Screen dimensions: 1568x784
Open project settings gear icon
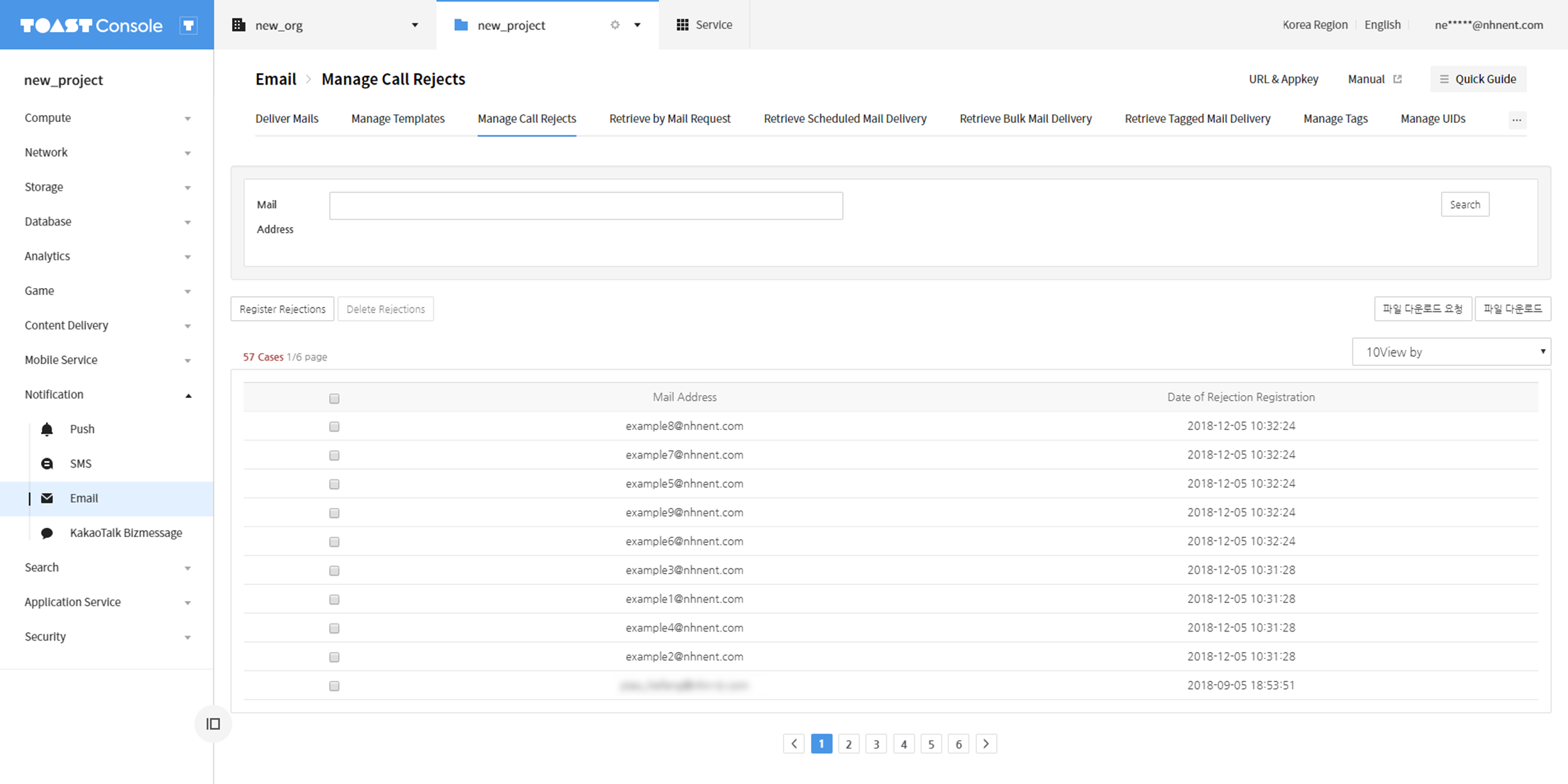(615, 25)
